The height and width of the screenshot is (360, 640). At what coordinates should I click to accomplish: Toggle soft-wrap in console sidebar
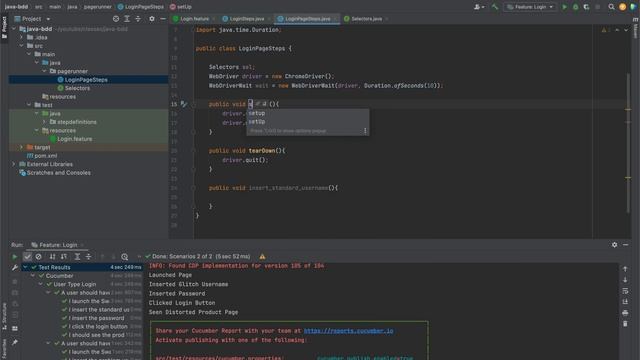(625, 291)
